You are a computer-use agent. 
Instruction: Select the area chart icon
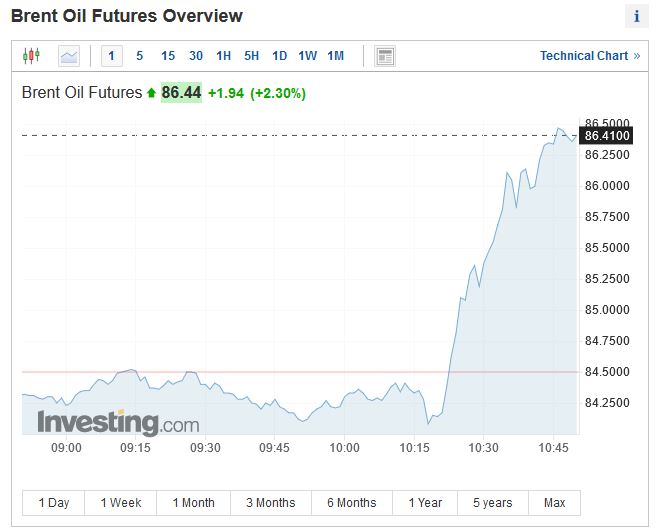pyautogui.click(x=68, y=56)
